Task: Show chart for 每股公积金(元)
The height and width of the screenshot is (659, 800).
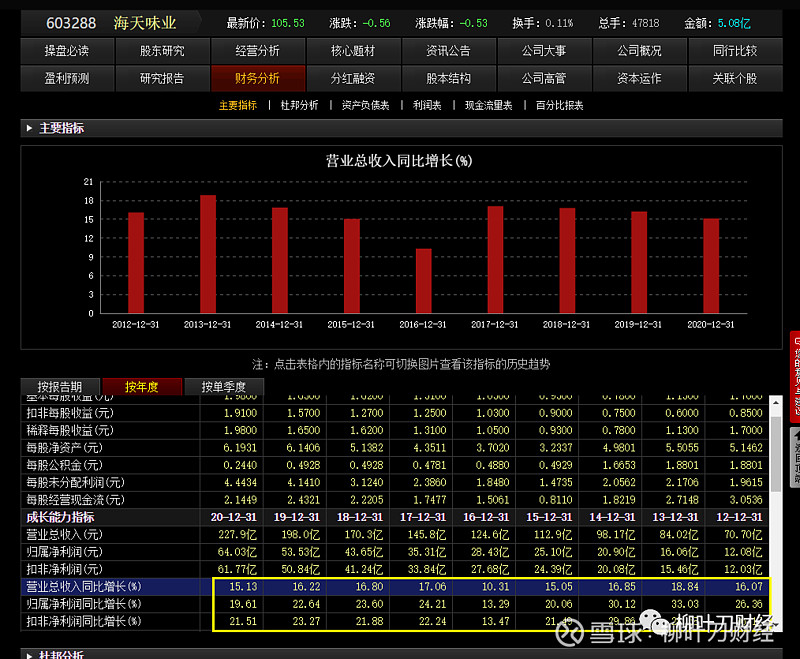Action: click(64, 465)
